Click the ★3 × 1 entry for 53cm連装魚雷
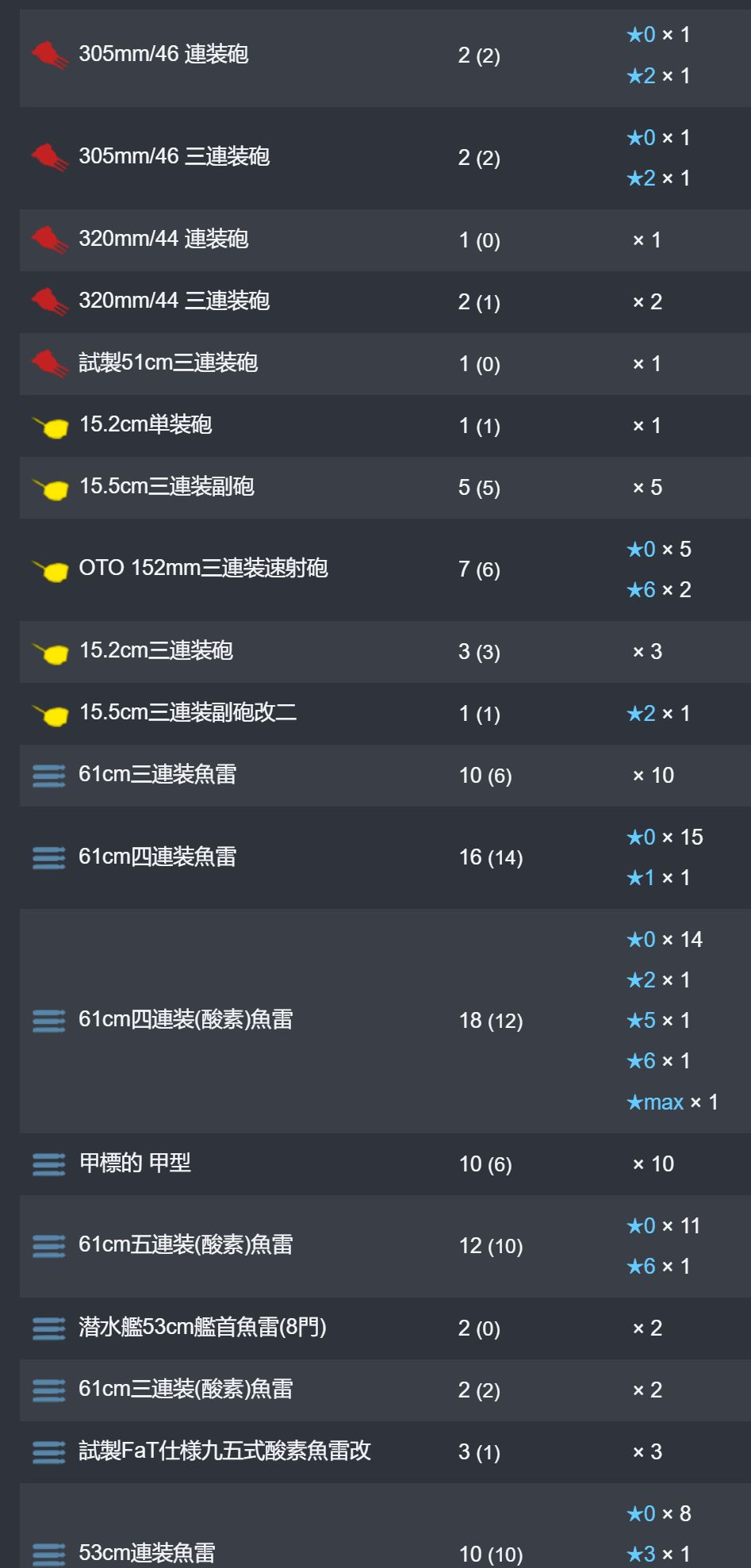The height and width of the screenshot is (1568, 751). (x=659, y=1553)
